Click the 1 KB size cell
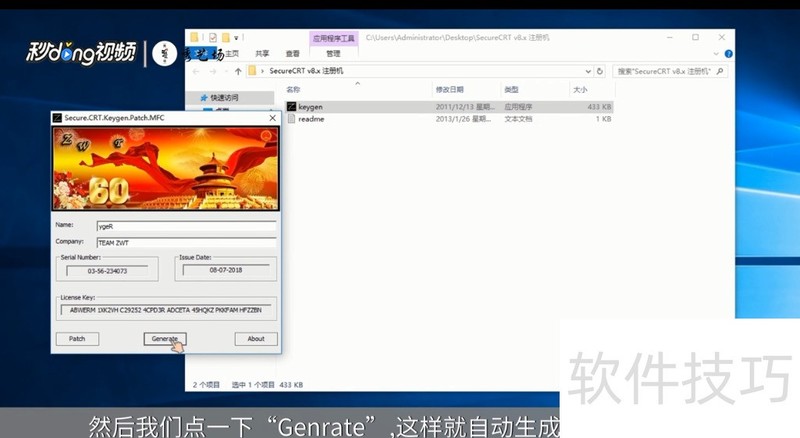This screenshot has height=438, width=800. [604, 119]
